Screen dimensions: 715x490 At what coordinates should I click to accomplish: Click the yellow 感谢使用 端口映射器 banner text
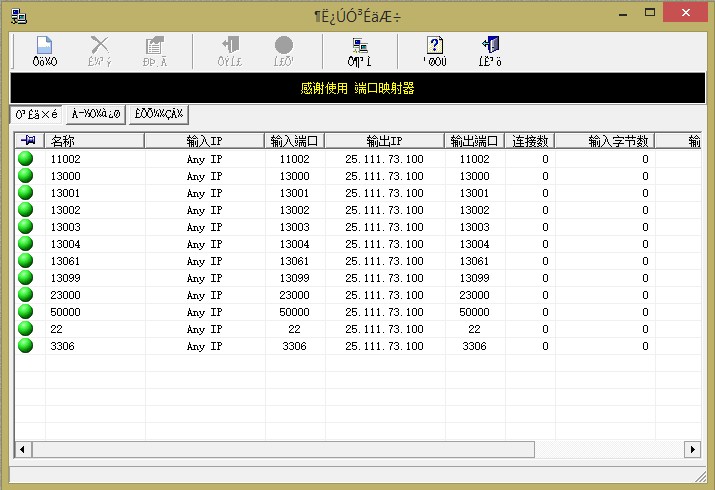tap(358, 88)
